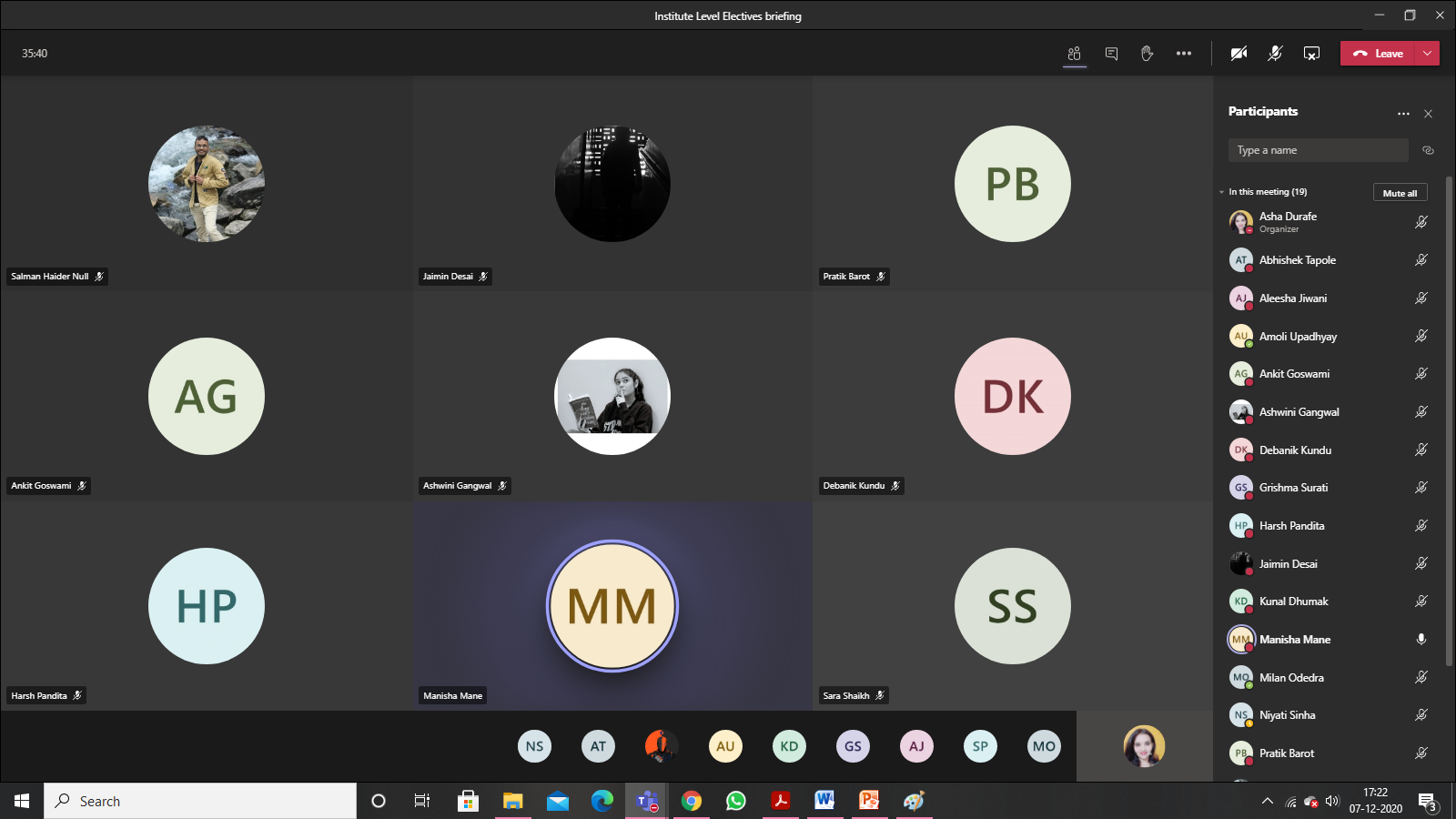Click the 'Type a name' field
Viewport: 1456px width, 819px height.
(1318, 150)
